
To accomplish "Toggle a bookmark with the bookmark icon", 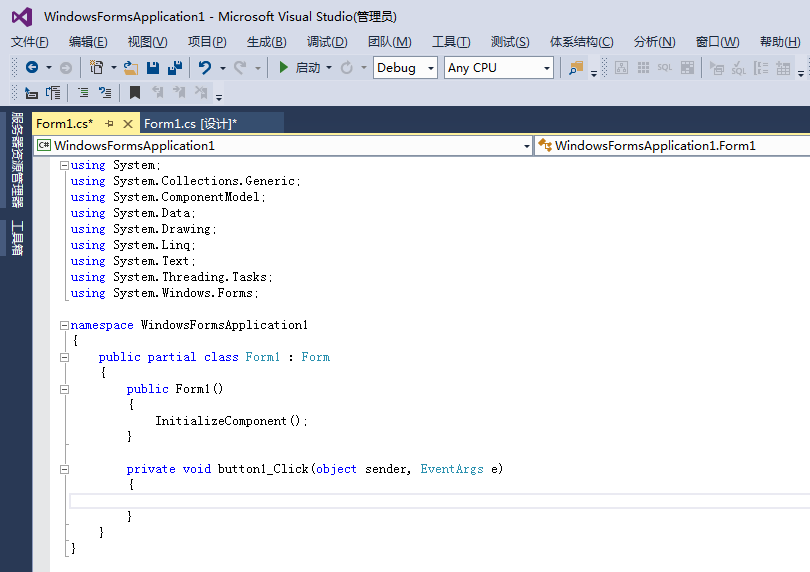I will (x=135, y=93).
